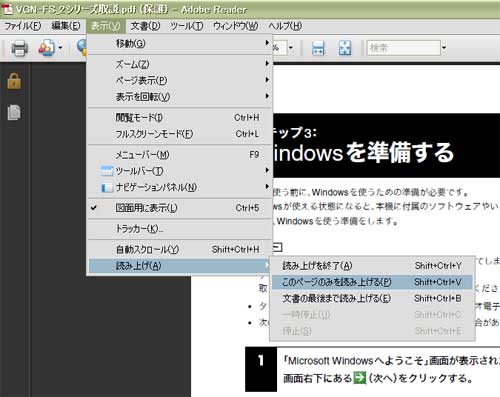Open the ヘルプ(H) menu

[285, 26]
